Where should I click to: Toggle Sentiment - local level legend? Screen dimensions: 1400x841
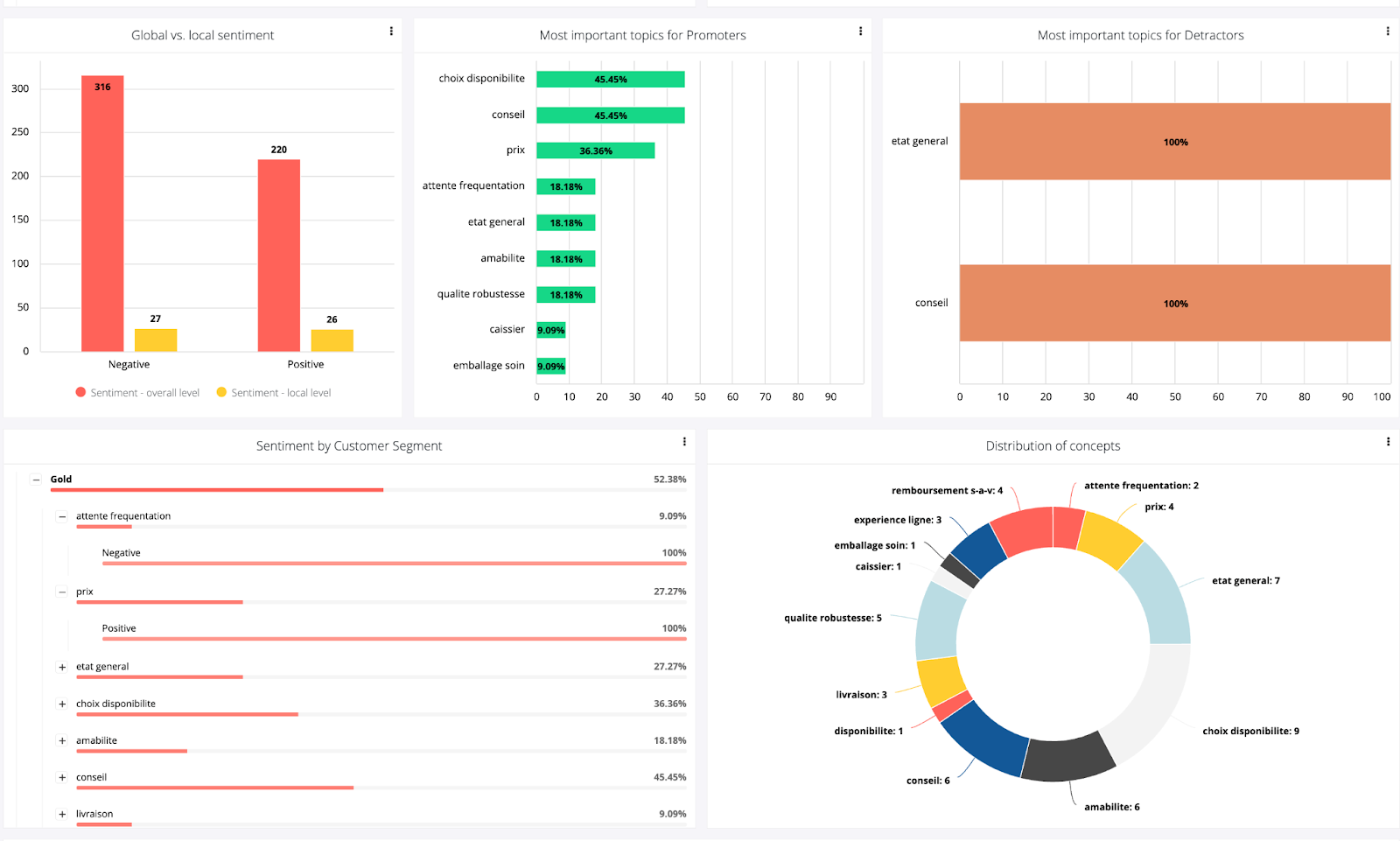(274, 393)
